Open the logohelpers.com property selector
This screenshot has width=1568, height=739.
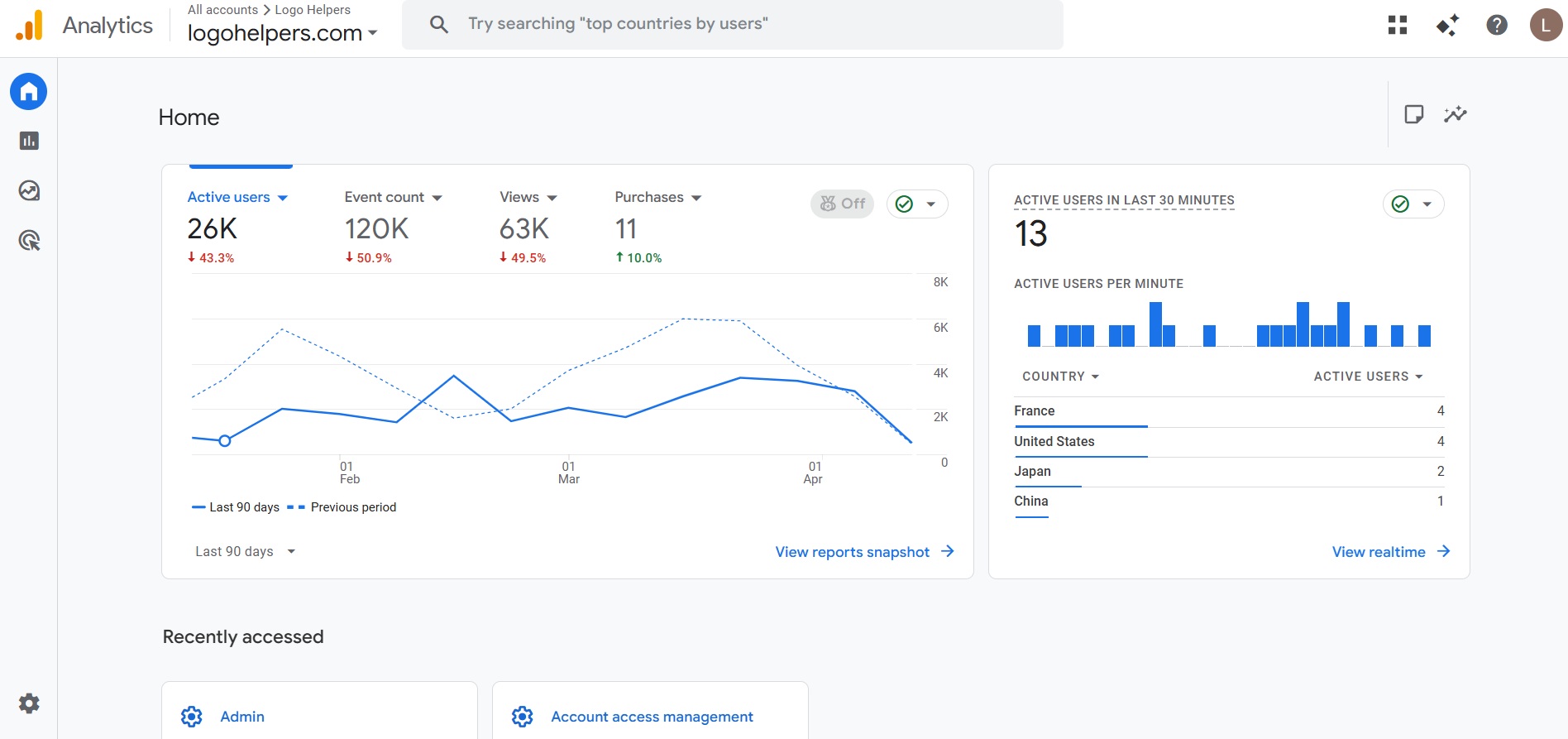tap(282, 33)
